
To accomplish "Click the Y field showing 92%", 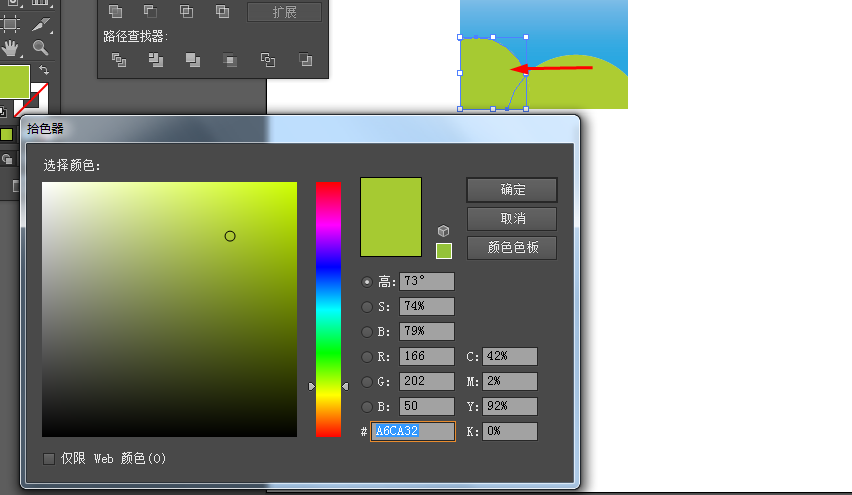I will point(510,406).
